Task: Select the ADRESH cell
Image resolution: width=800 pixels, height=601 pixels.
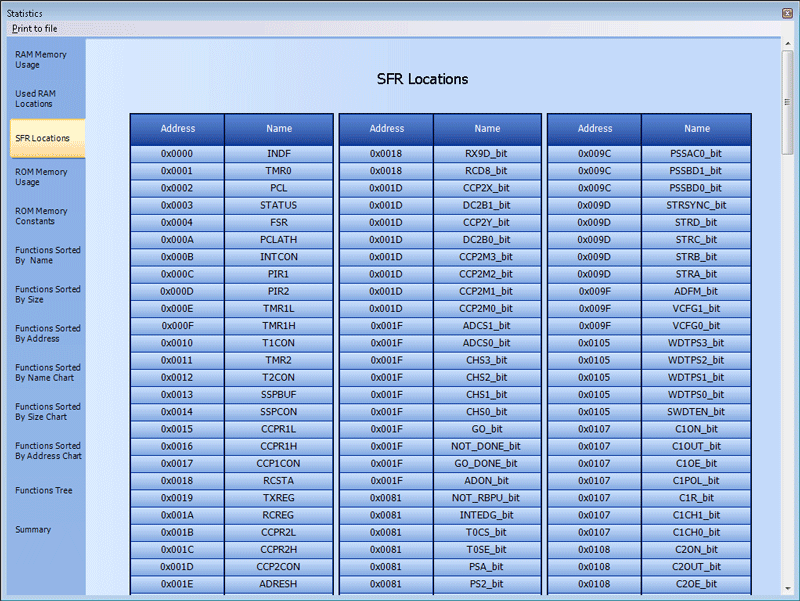Action: [x=279, y=584]
